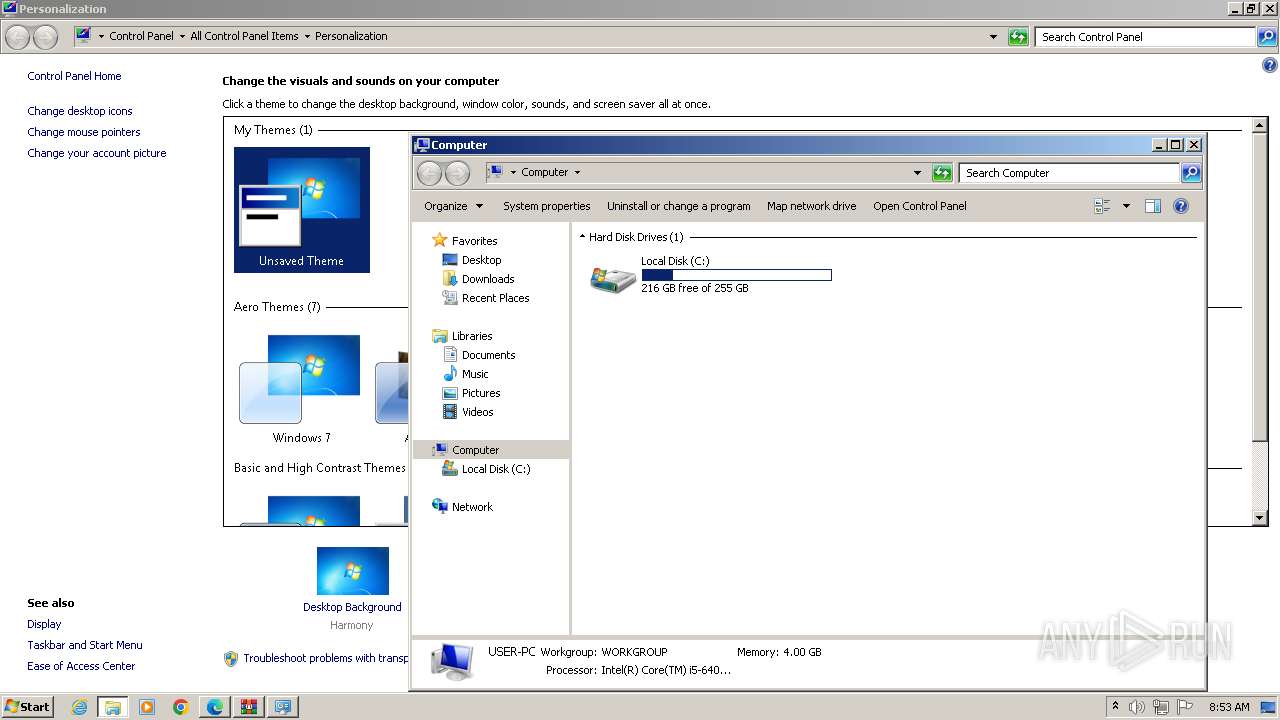
Task: Open Windows Explorer taskbar button
Action: click(x=112, y=707)
